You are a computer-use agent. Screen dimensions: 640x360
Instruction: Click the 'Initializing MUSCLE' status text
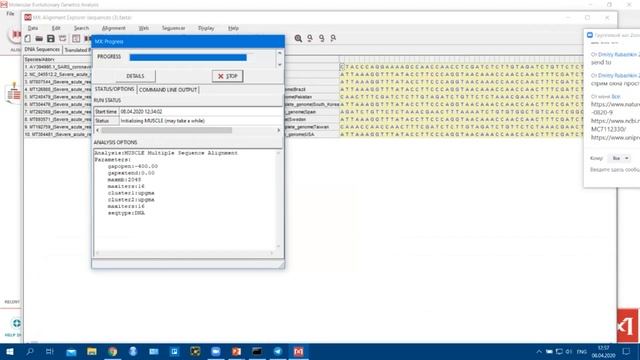click(162, 121)
